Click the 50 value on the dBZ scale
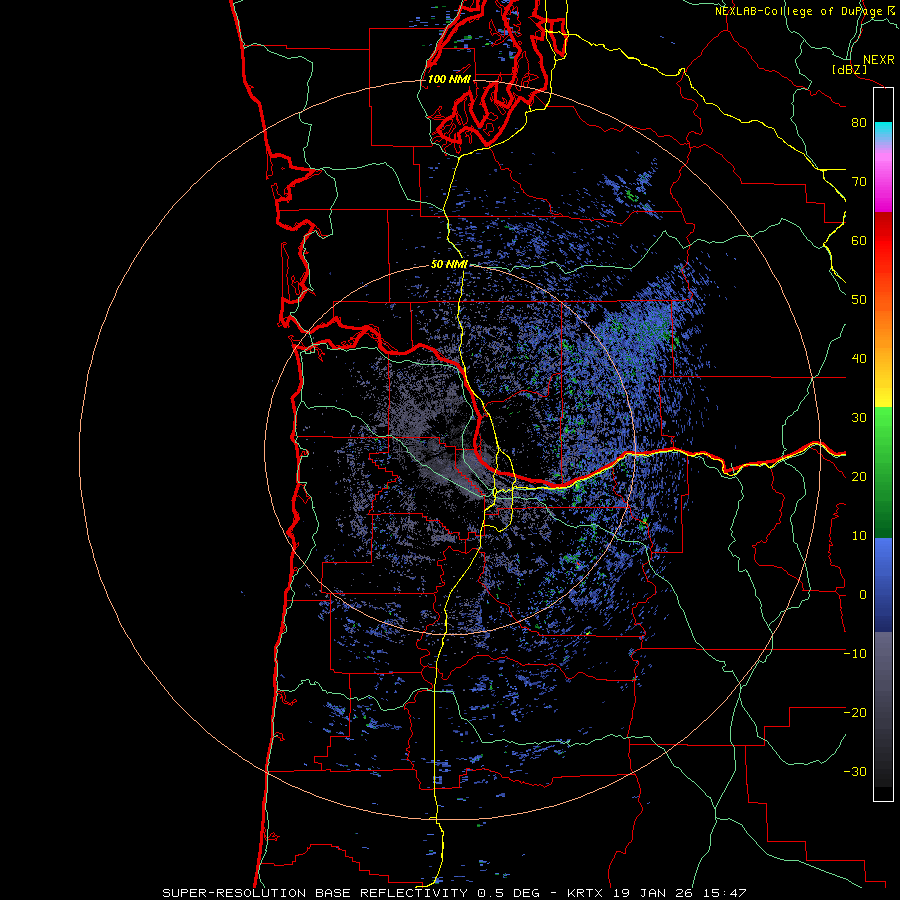Screen dimensions: 900x900 tap(859, 300)
